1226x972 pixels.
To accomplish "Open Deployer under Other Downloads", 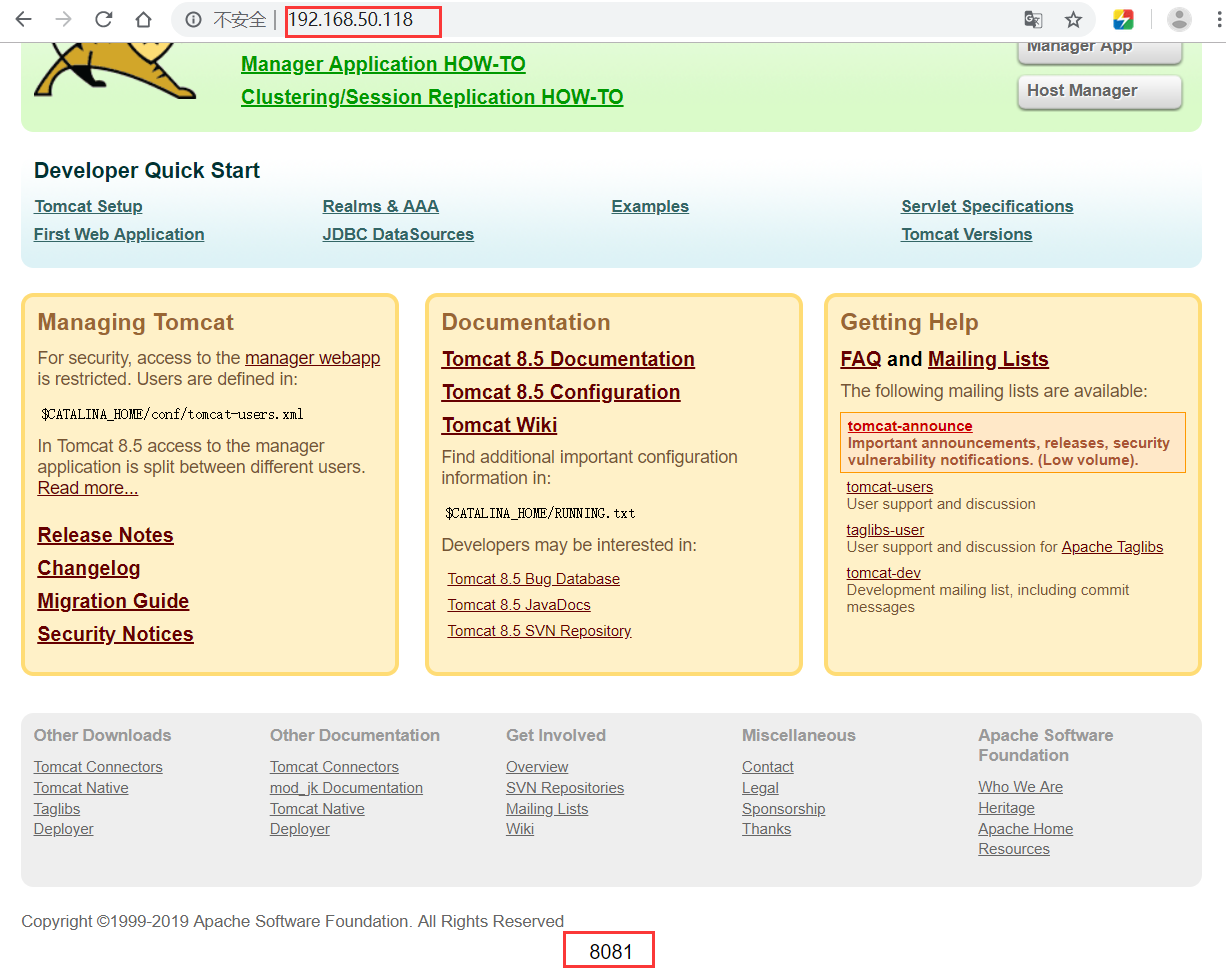I will (x=64, y=829).
